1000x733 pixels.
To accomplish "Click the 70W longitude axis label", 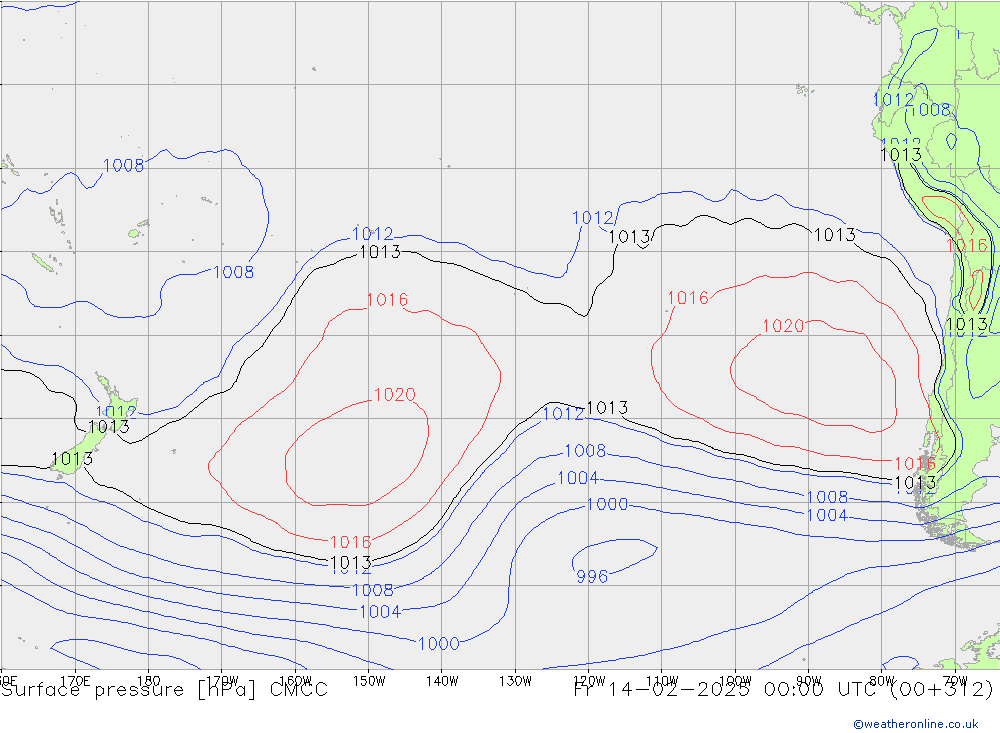I will coord(955,681).
